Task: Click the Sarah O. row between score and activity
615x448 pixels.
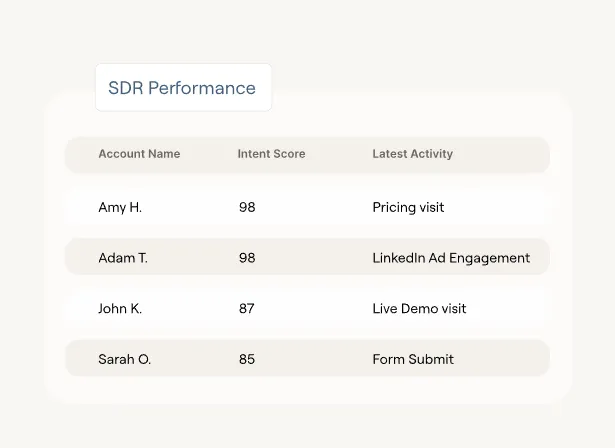Action: (x=314, y=358)
